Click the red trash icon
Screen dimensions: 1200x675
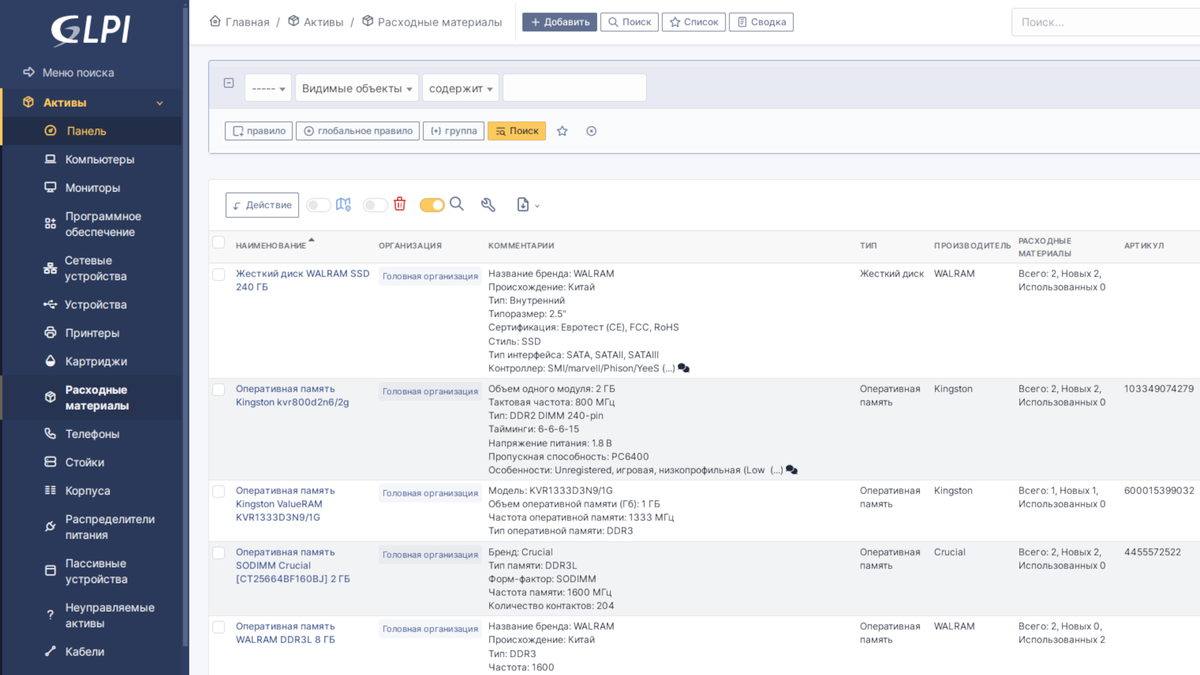click(x=399, y=204)
